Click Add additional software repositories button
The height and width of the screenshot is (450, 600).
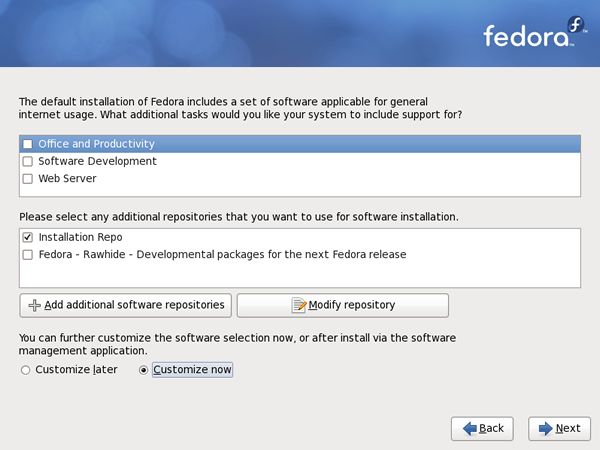click(126, 305)
